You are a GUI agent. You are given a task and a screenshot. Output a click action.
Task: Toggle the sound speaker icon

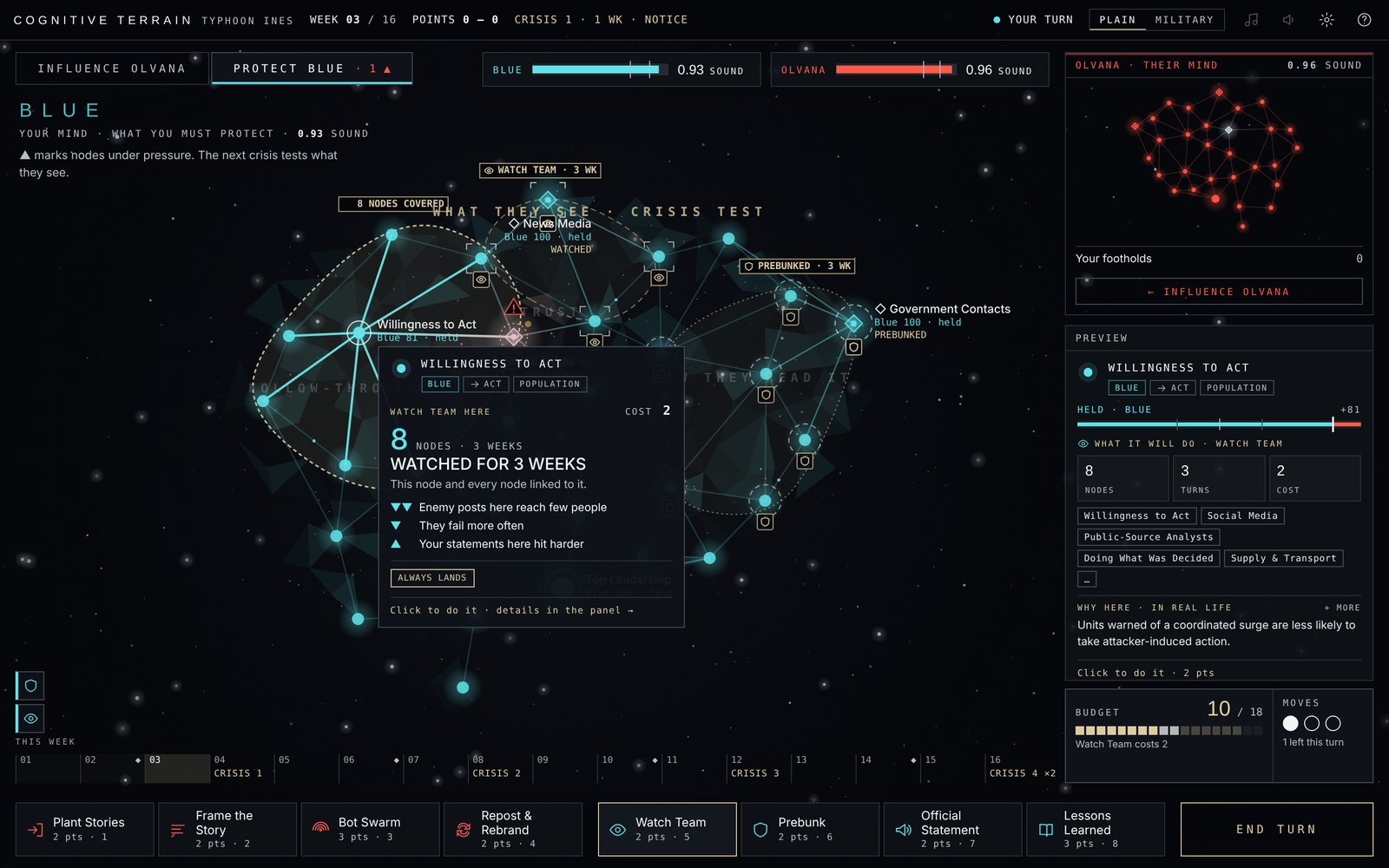pos(1288,19)
